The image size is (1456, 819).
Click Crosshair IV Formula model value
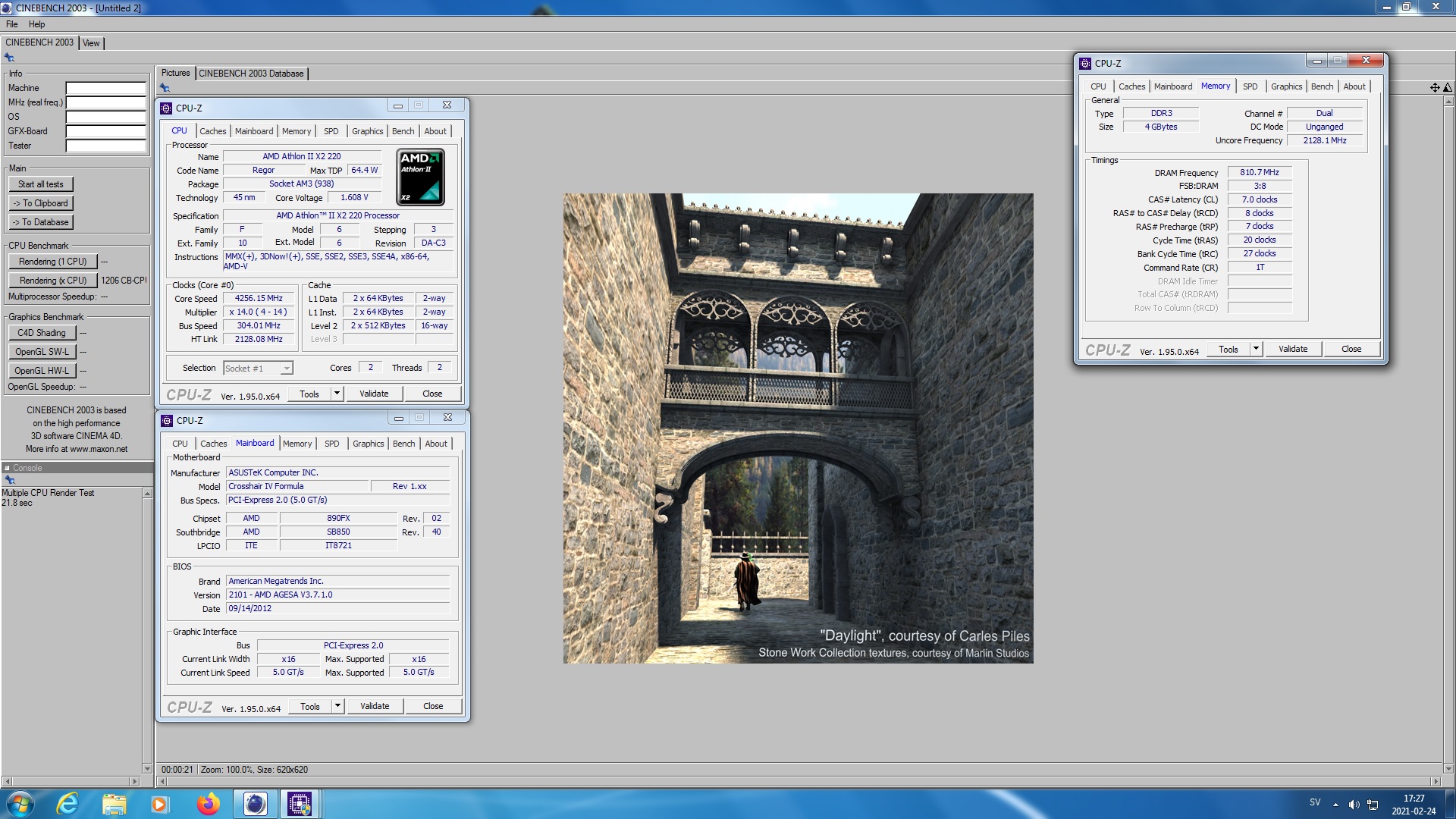[x=297, y=487]
